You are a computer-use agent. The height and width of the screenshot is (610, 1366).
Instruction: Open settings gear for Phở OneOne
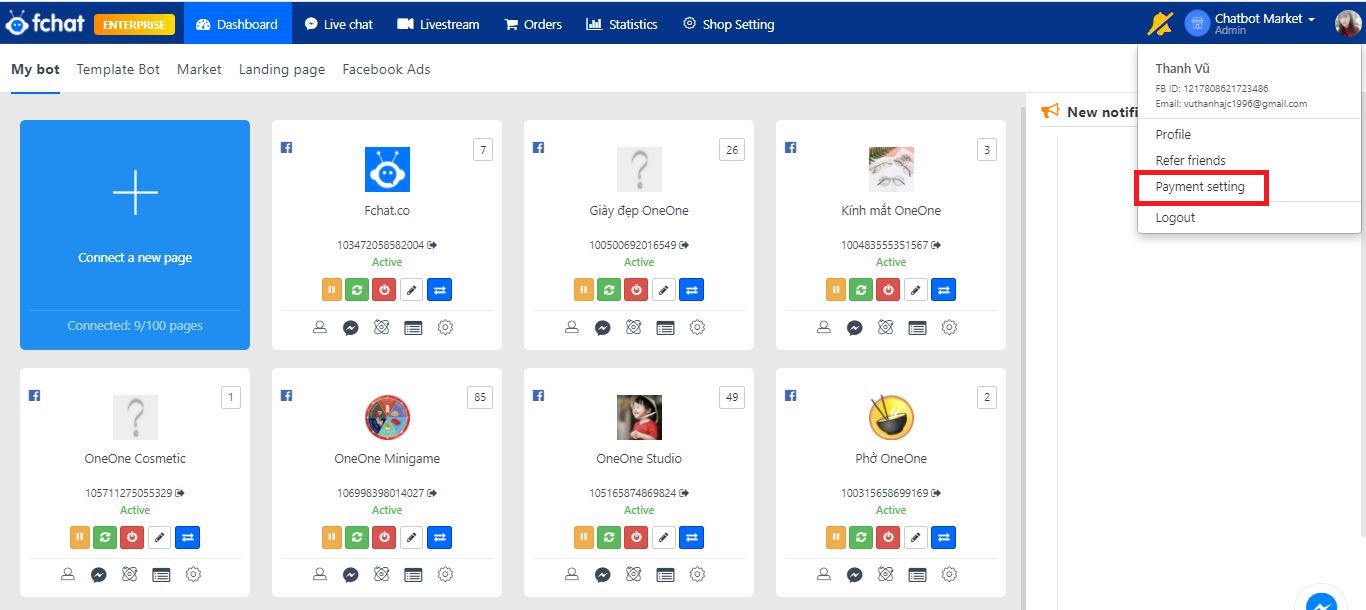pyautogui.click(x=950, y=575)
